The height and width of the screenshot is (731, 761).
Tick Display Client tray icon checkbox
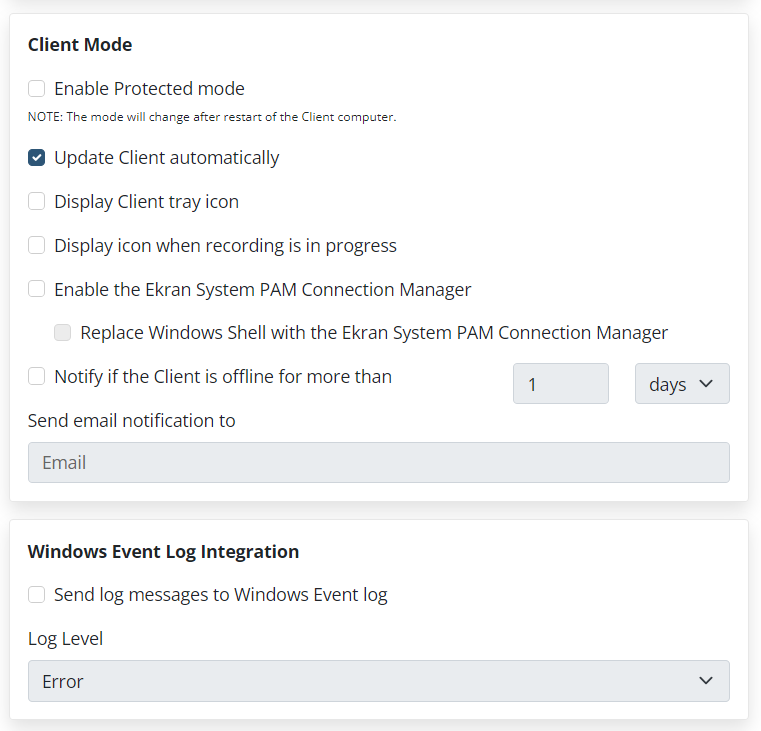coord(37,202)
